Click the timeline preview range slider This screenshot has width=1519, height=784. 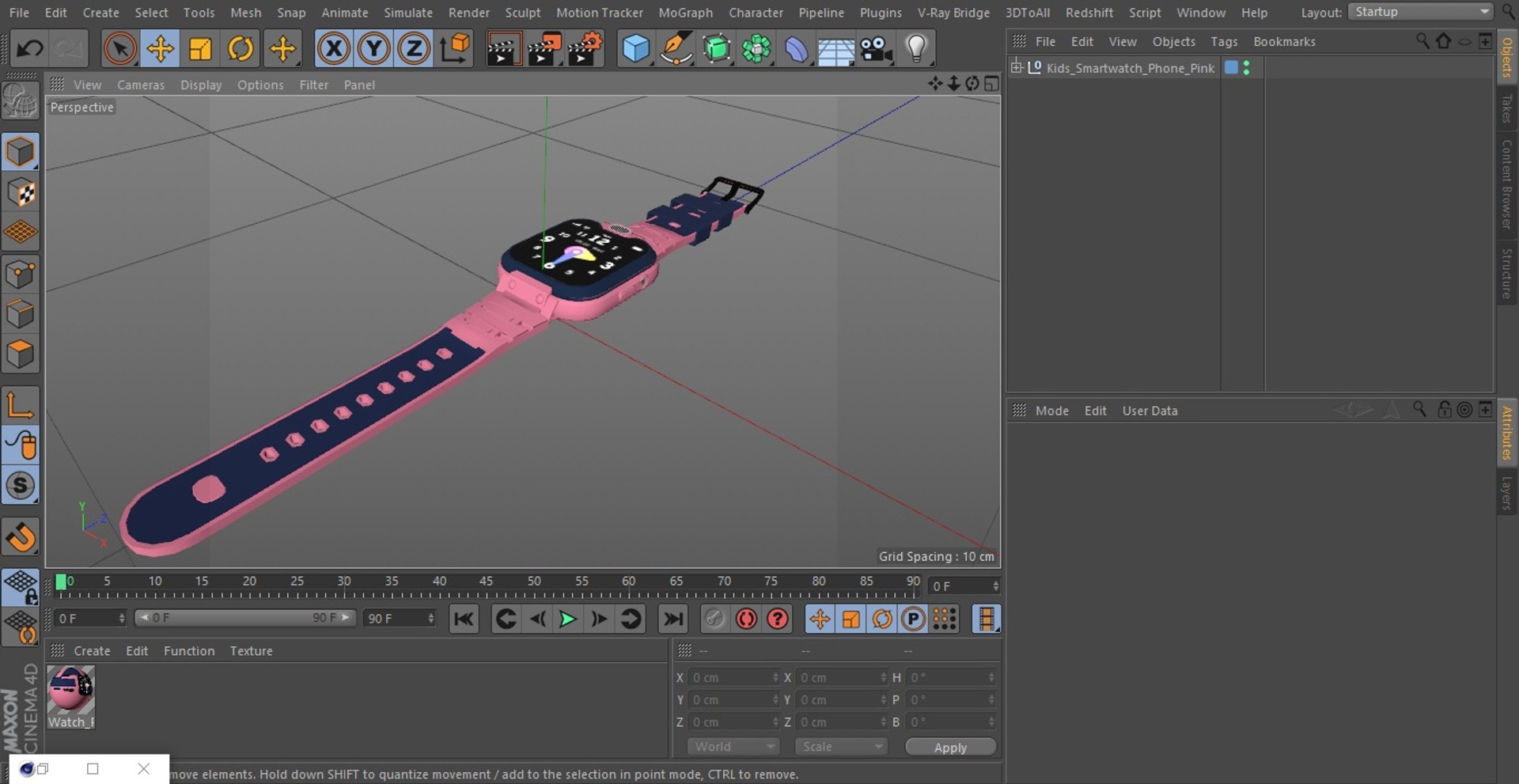point(245,618)
